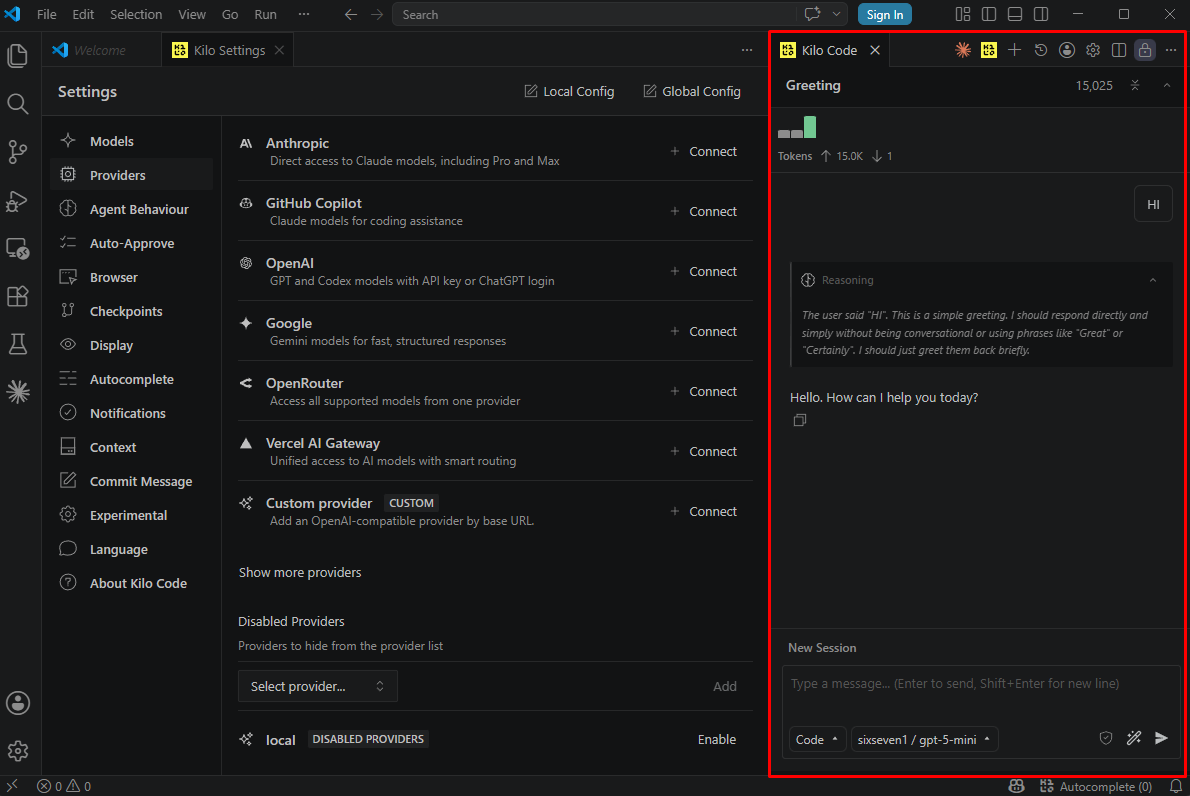
Task: Open Remote Explorer view in activity bar
Action: pyautogui.click(x=17, y=248)
